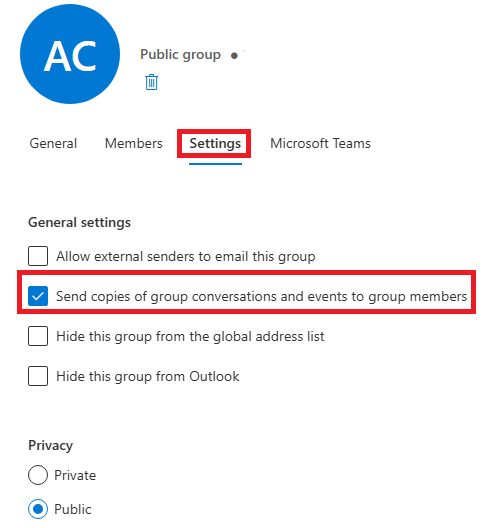Click the 'Allow external senders to email' label text
The height and width of the screenshot is (528, 484).
(186, 257)
